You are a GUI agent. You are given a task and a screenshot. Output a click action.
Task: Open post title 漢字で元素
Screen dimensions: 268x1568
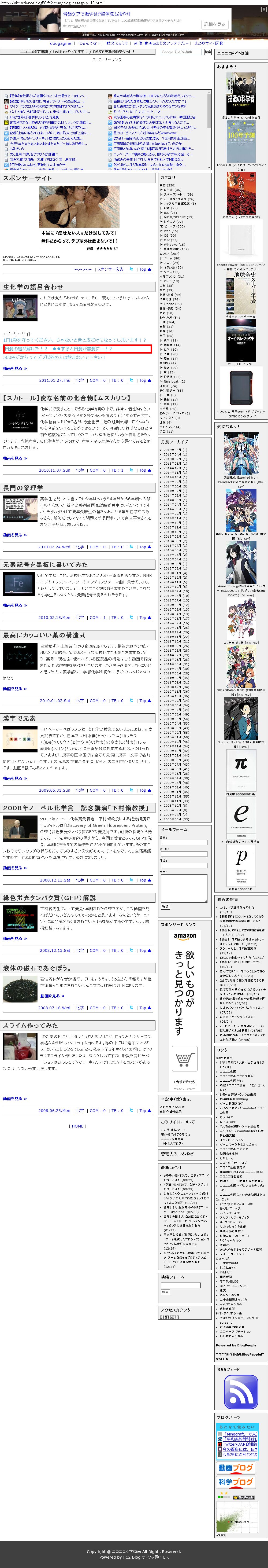point(20,718)
